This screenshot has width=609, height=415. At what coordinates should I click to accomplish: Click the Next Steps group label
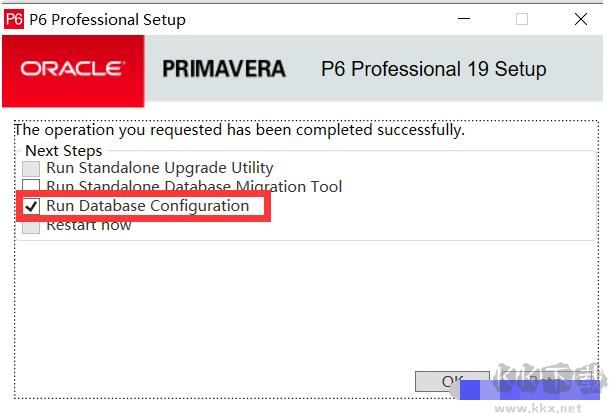coord(63,150)
